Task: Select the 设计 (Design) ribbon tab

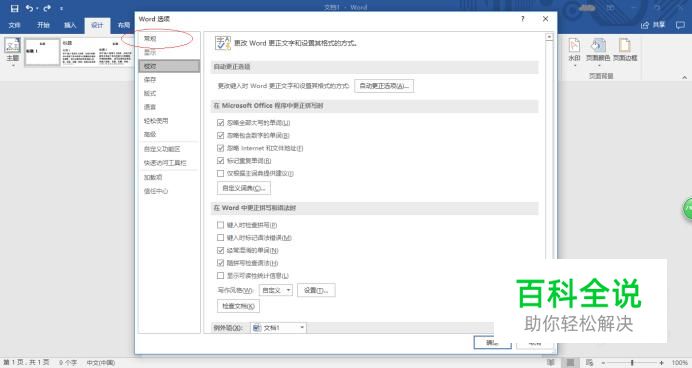Action: pos(97,25)
